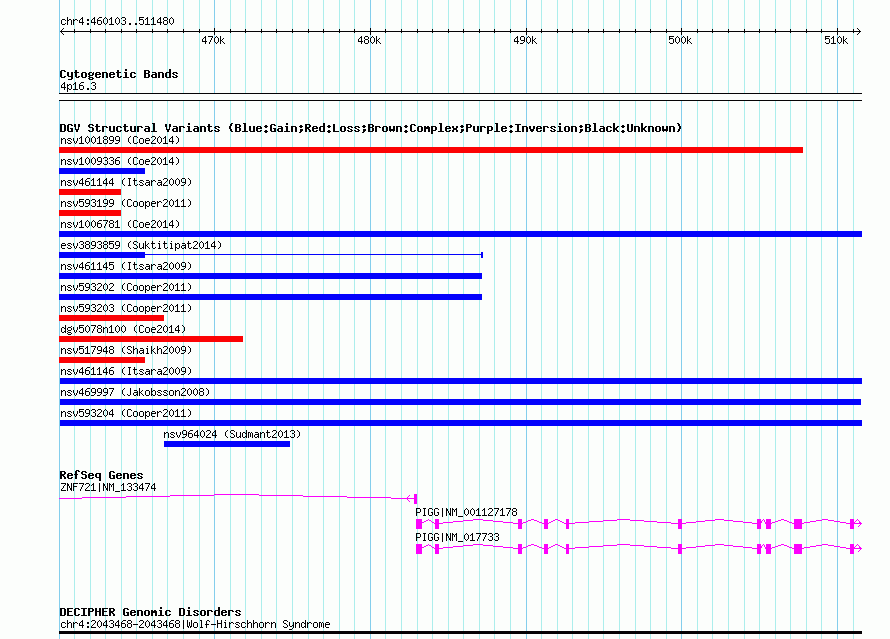Select the RefSeq Genes track title
This screenshot has width=890, height=639.
coord(101,475)
